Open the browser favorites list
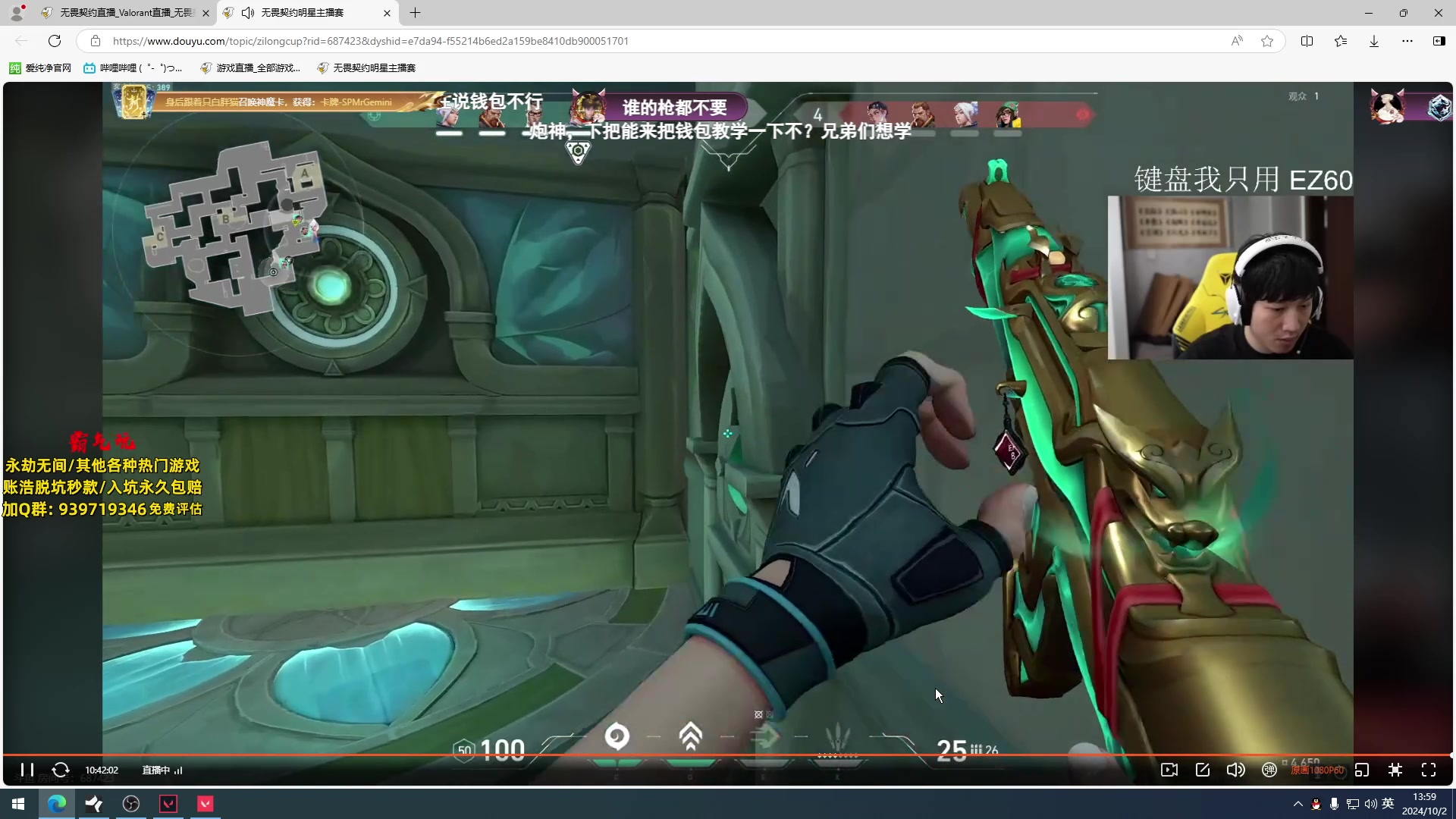 click(1341, 41)
